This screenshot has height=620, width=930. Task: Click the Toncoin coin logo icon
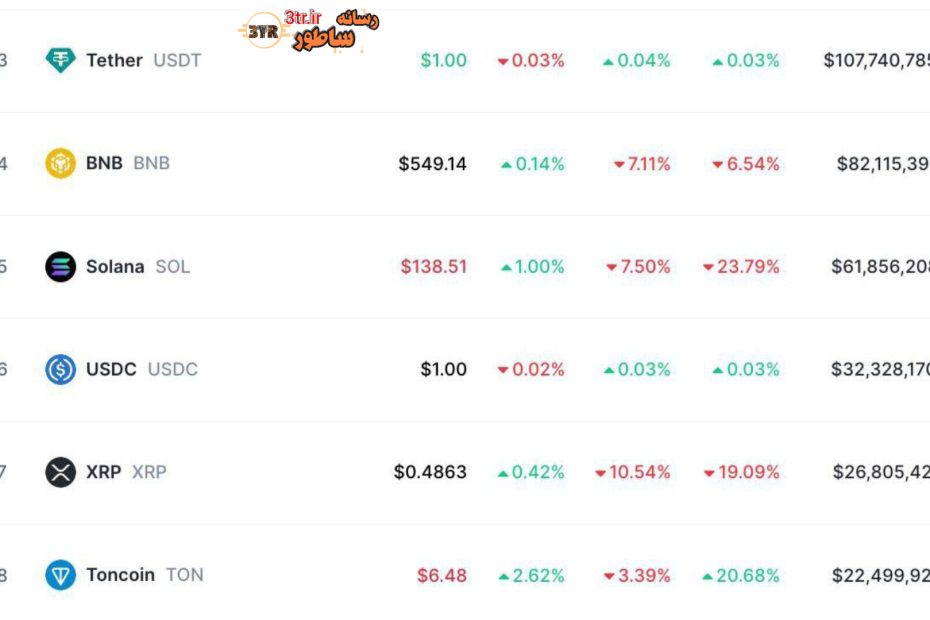[60, 575]
